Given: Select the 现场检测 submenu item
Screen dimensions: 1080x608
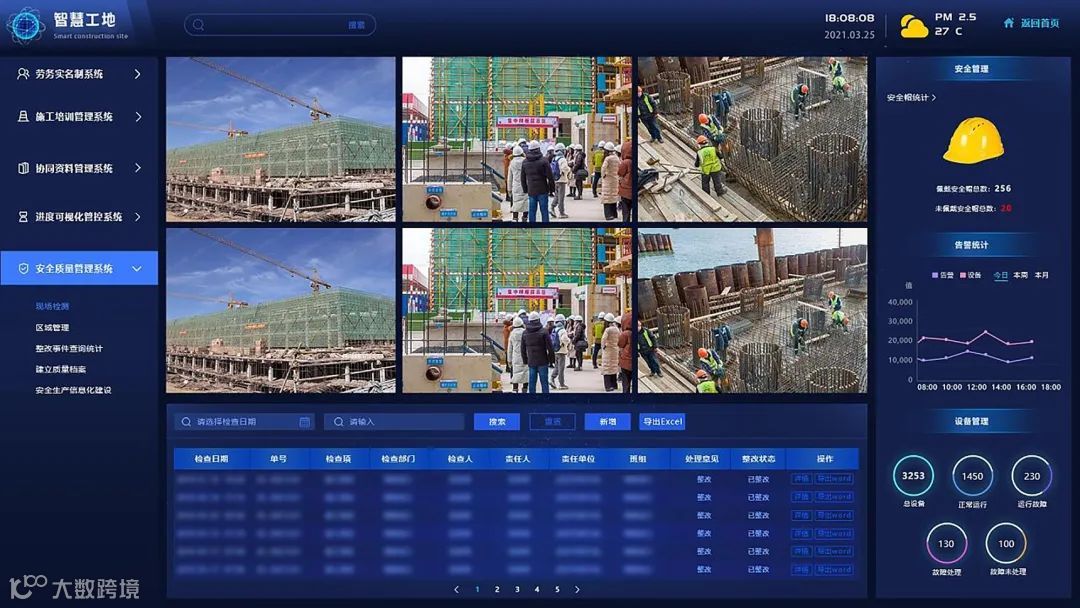Looking at the screenshot, I should coord(52,306).
